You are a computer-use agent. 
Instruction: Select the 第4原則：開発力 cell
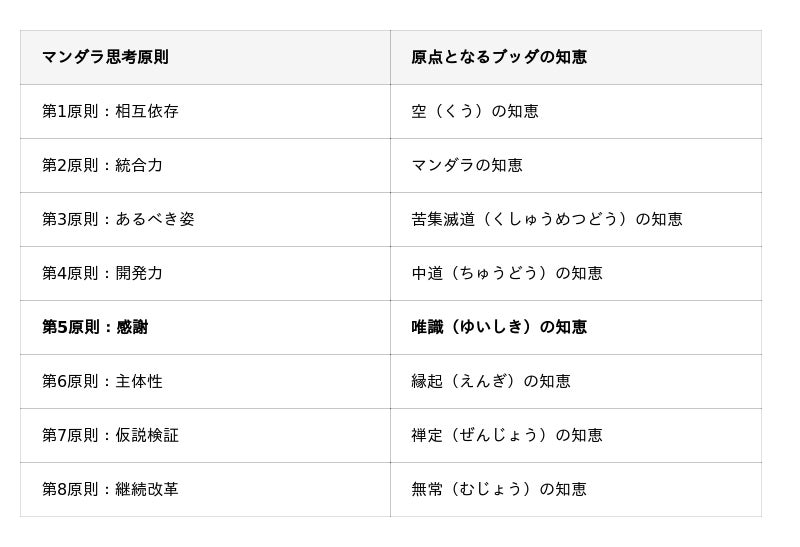coord(102,273)
